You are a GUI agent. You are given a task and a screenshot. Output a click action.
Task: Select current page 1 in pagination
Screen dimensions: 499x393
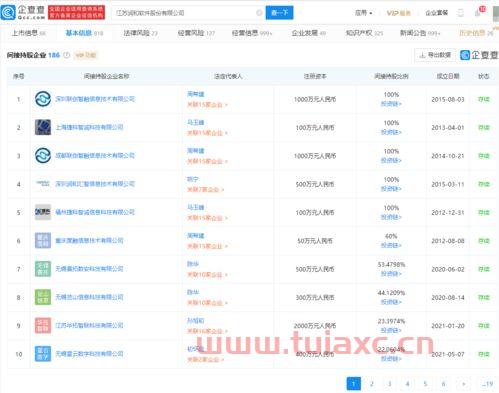click(x=354, y=384)
